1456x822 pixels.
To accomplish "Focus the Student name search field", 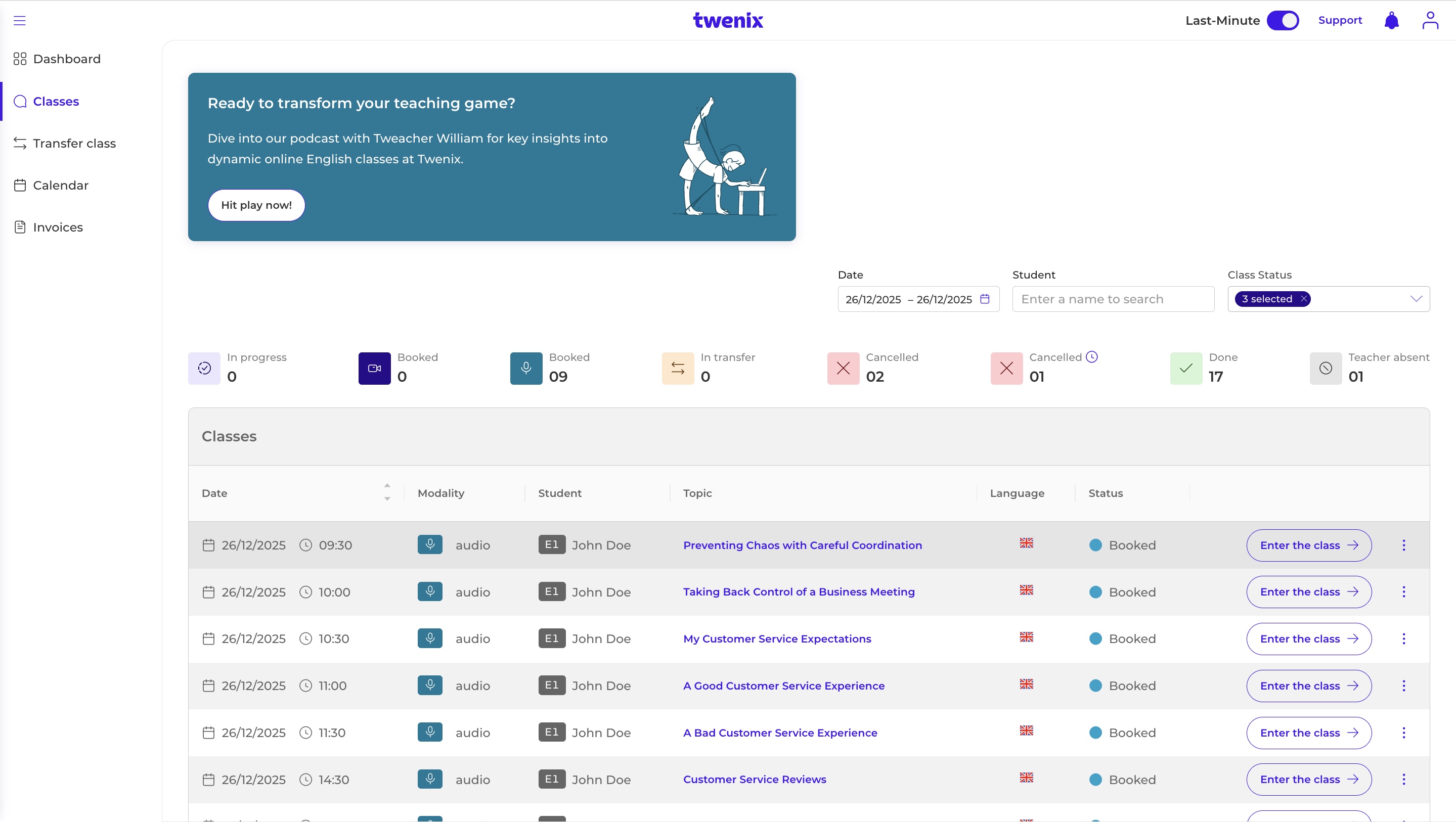I will point(1113,299).
